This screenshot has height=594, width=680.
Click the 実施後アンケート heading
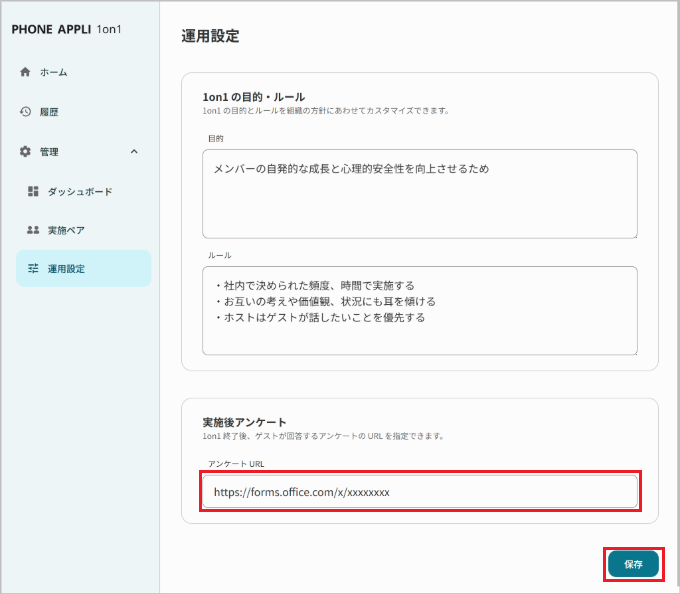pyautogui.click(x=245, y=422)
